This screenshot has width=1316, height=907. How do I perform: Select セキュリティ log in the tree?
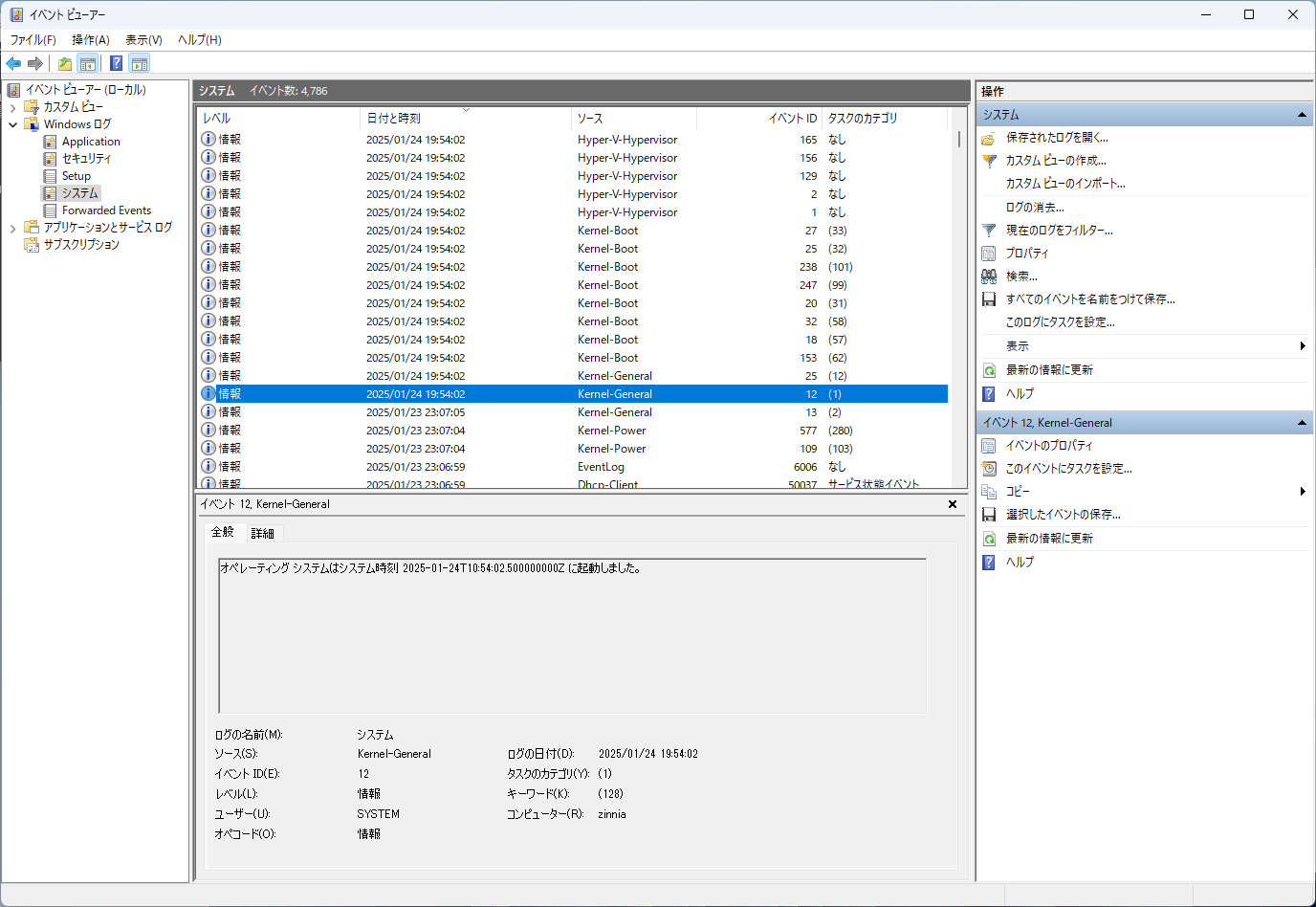tap(86, 159)
